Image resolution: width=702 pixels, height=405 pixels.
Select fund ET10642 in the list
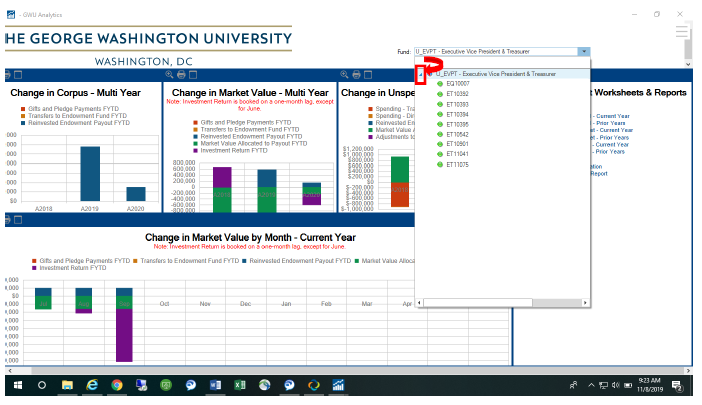click(457, 134)
